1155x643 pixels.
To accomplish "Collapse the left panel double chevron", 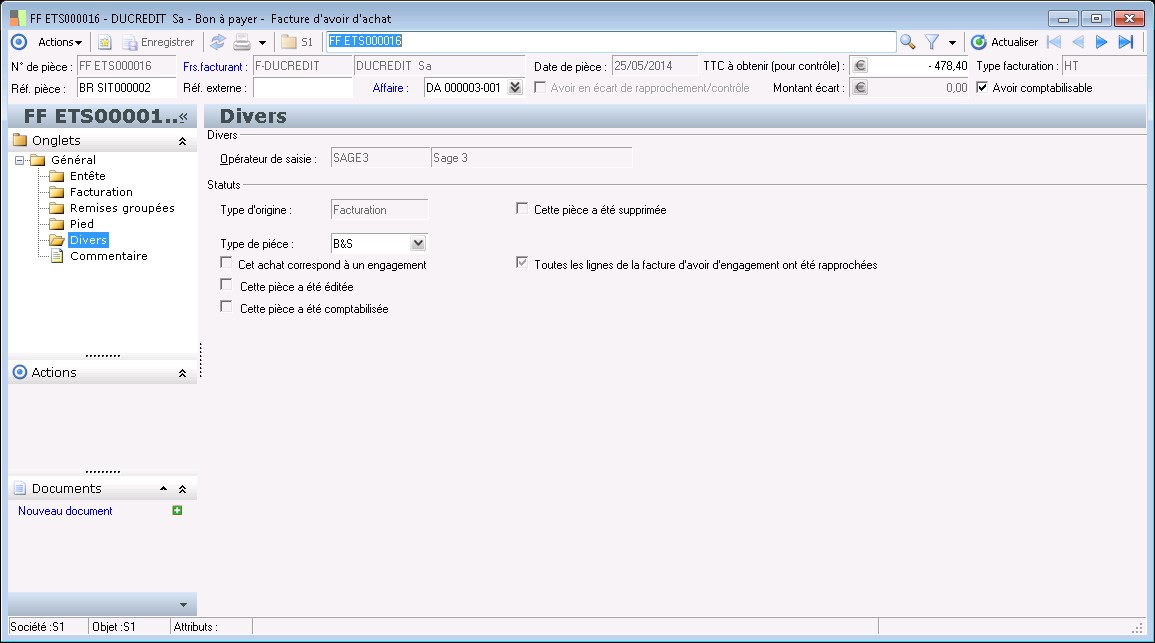I will 183,116.
